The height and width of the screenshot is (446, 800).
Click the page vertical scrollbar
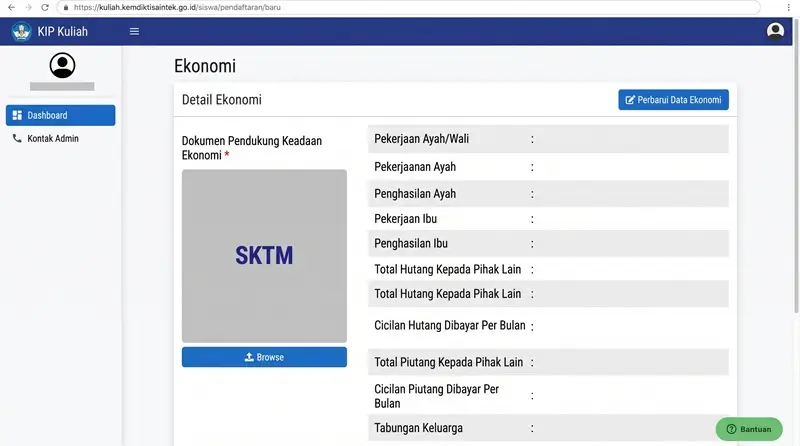[796, 166]
